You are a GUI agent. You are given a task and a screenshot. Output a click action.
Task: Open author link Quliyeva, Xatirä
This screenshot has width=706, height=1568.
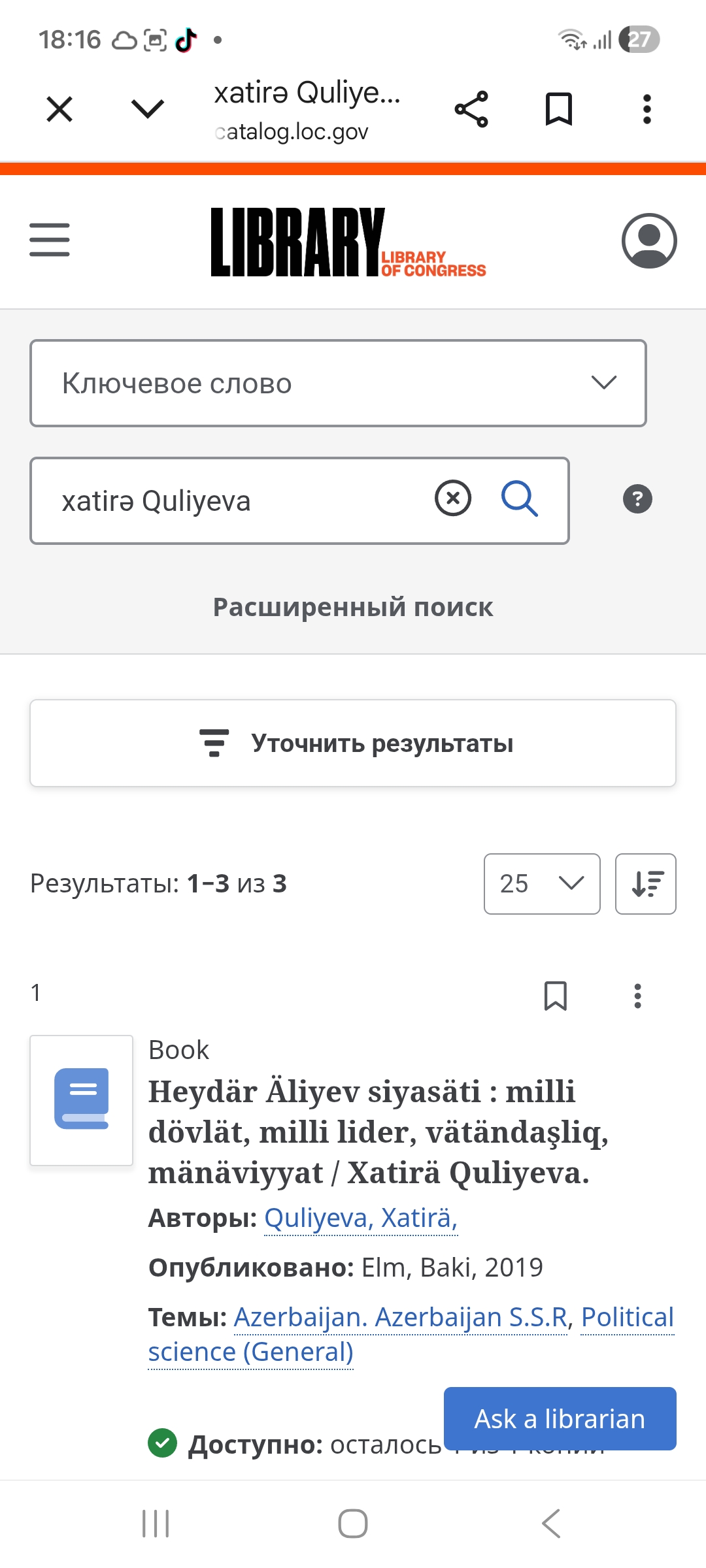coord(361,1218)
